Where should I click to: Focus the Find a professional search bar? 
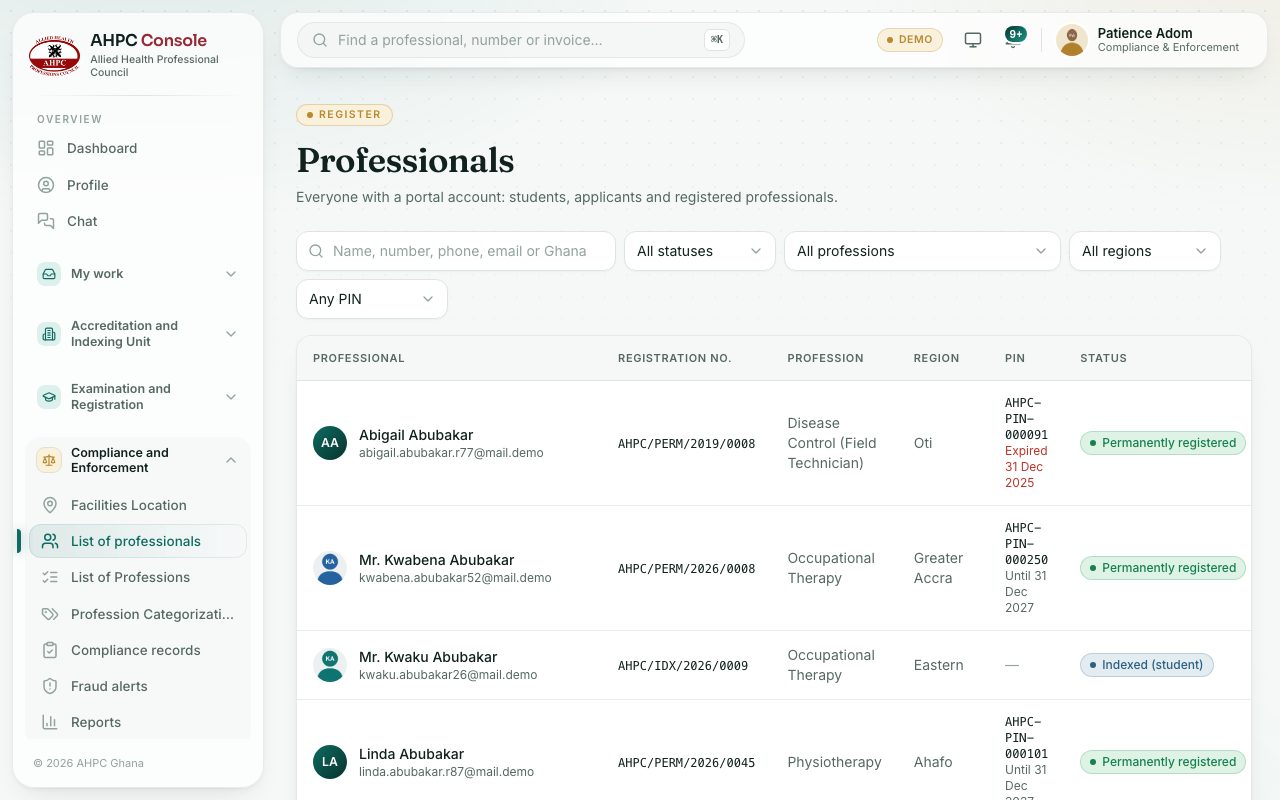tap(521, 40)
